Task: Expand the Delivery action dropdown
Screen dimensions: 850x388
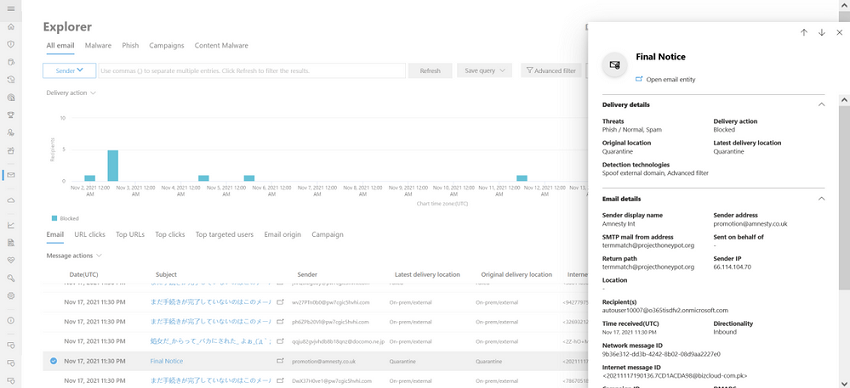Action: (x=71, y=93)
